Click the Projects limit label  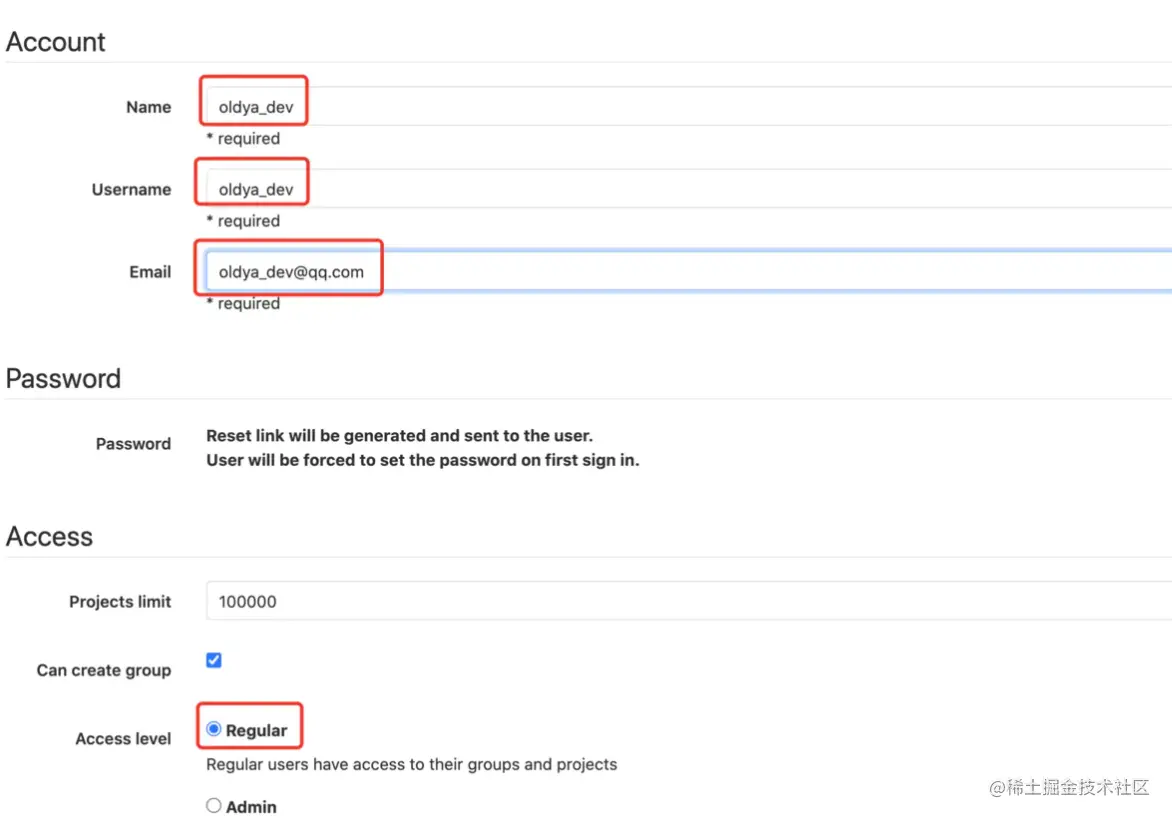pyautogui.click(x=120, y=602)
